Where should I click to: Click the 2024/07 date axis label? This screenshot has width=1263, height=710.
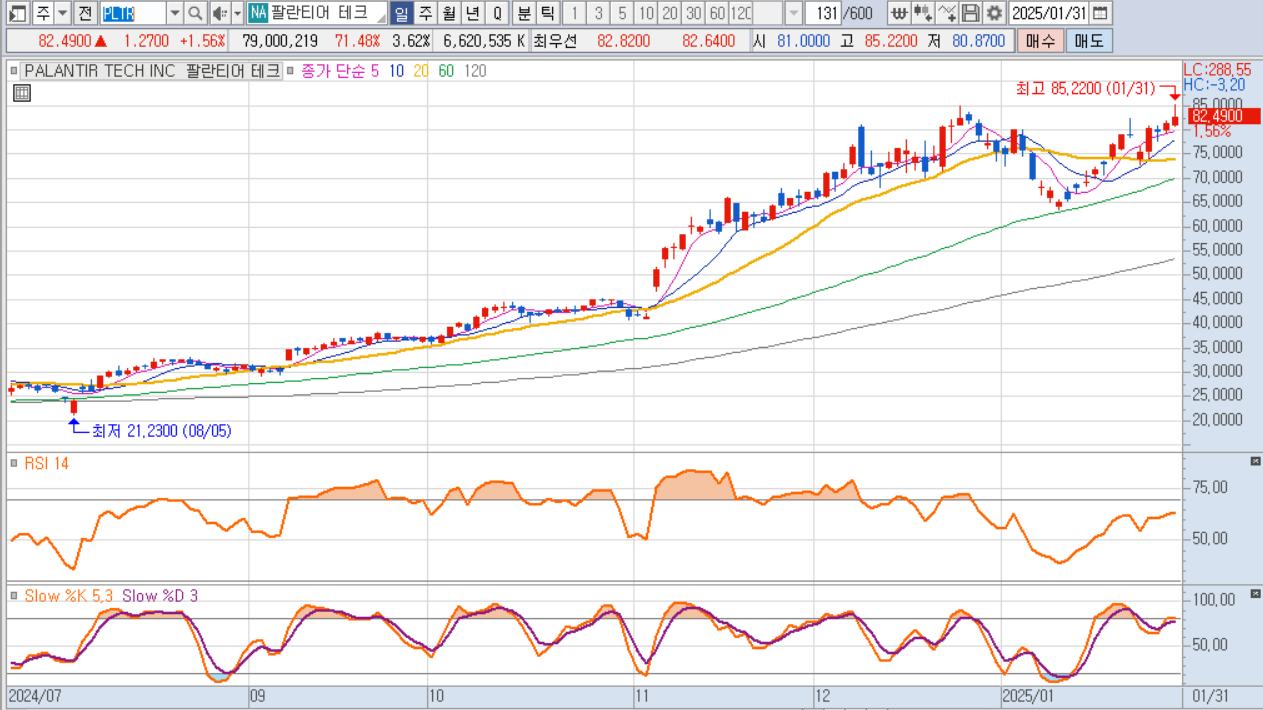pos(36,695)
